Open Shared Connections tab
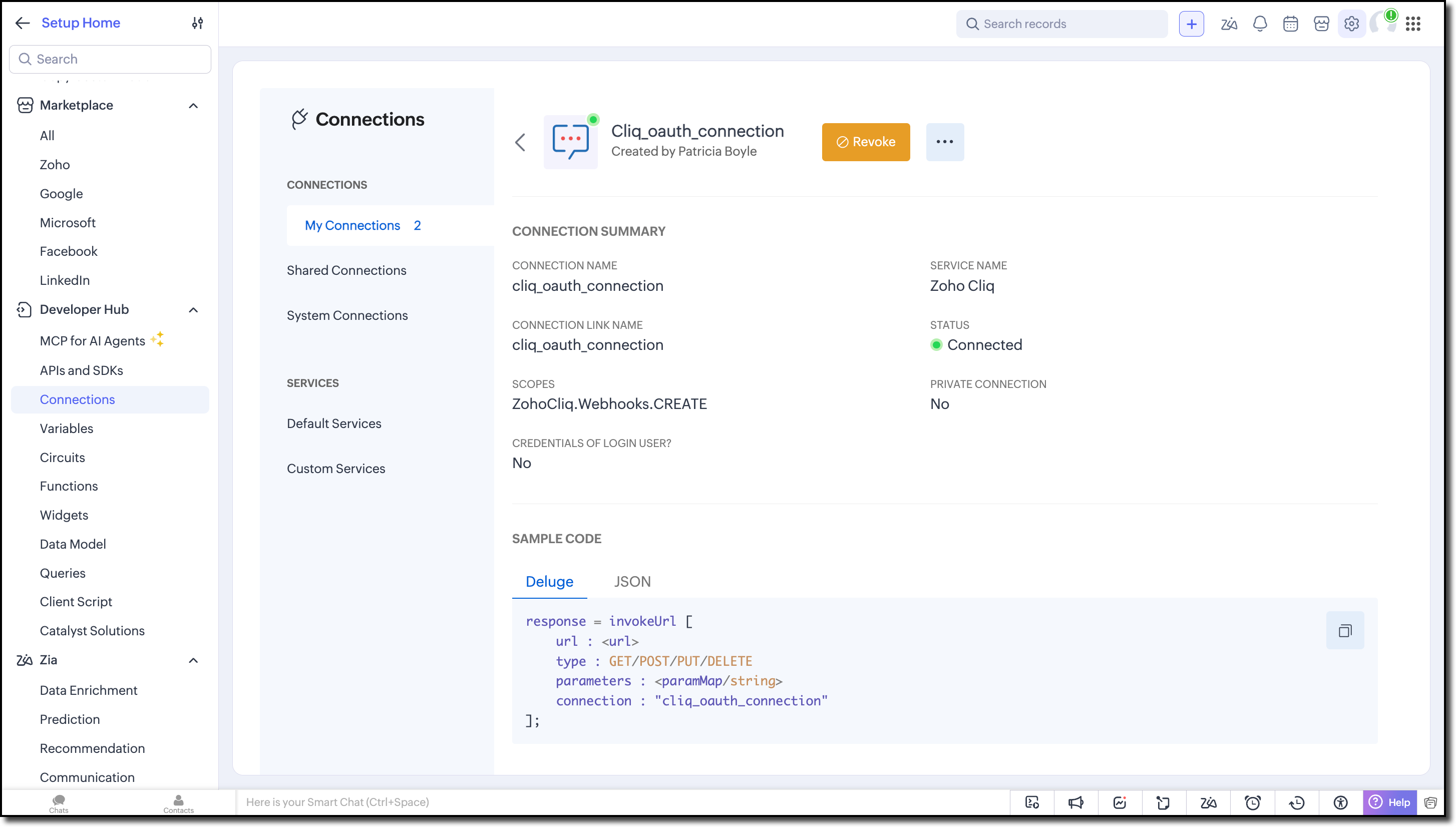 pyautogui.click(x=346, y=270)
